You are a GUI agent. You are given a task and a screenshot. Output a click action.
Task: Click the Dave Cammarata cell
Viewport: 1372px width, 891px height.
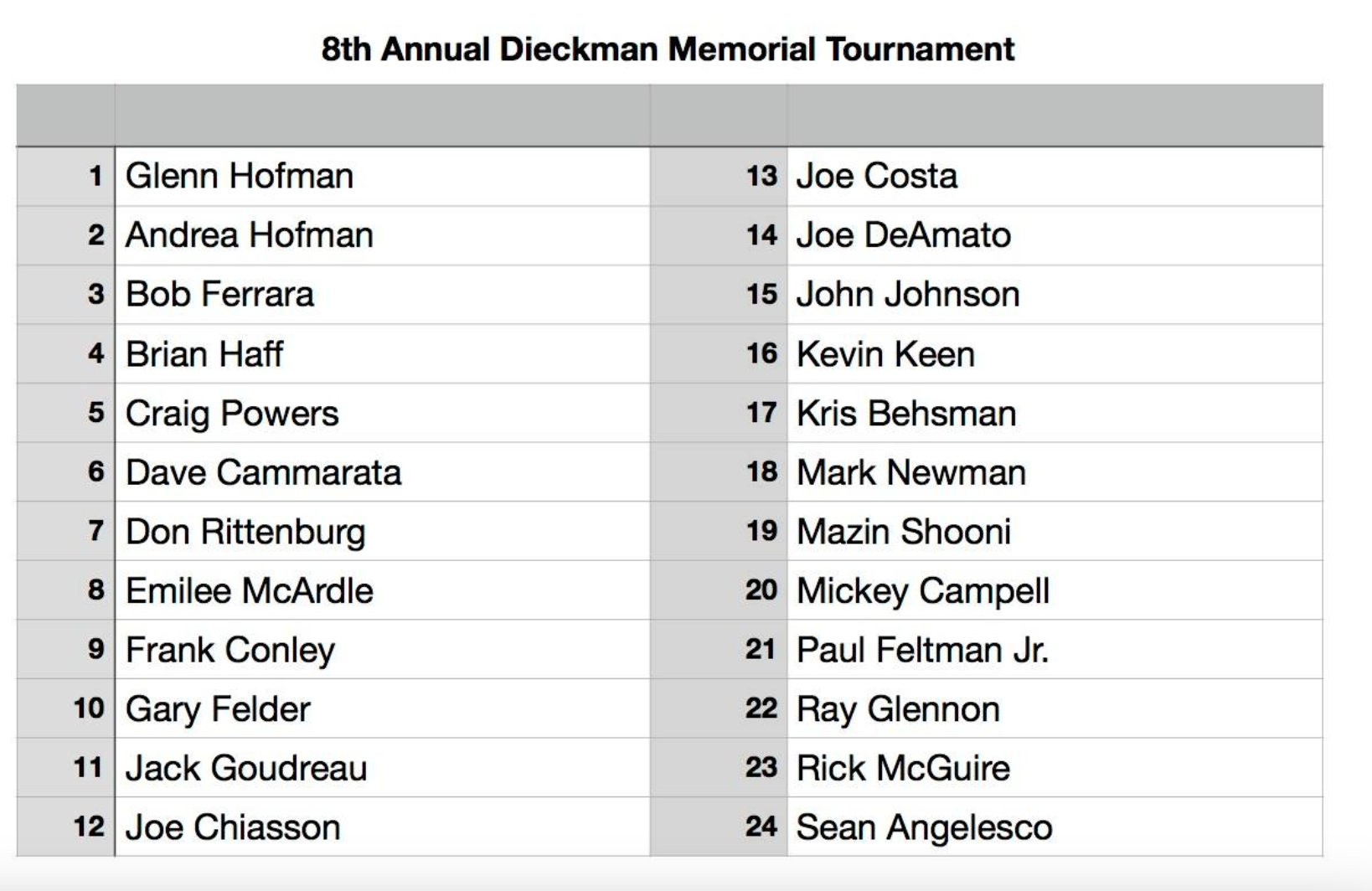[x=382, y=472]
